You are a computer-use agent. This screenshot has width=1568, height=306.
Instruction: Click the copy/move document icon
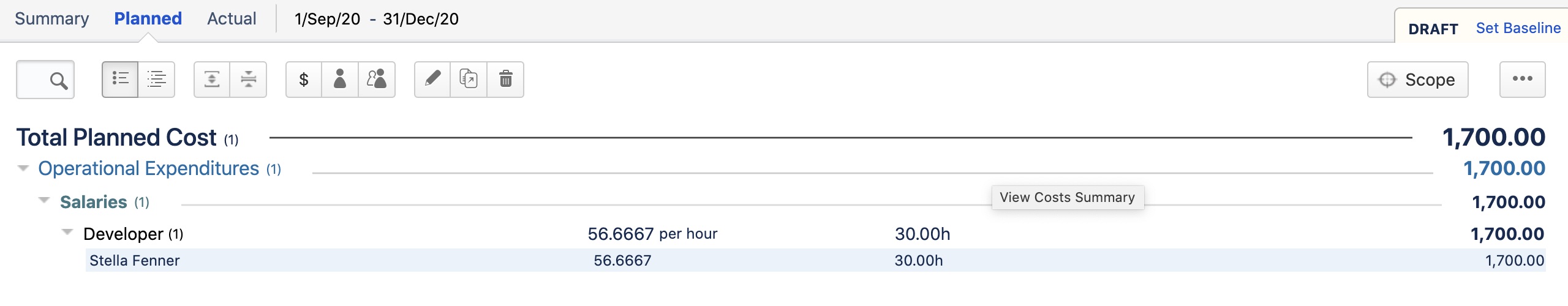pos(469,80)
